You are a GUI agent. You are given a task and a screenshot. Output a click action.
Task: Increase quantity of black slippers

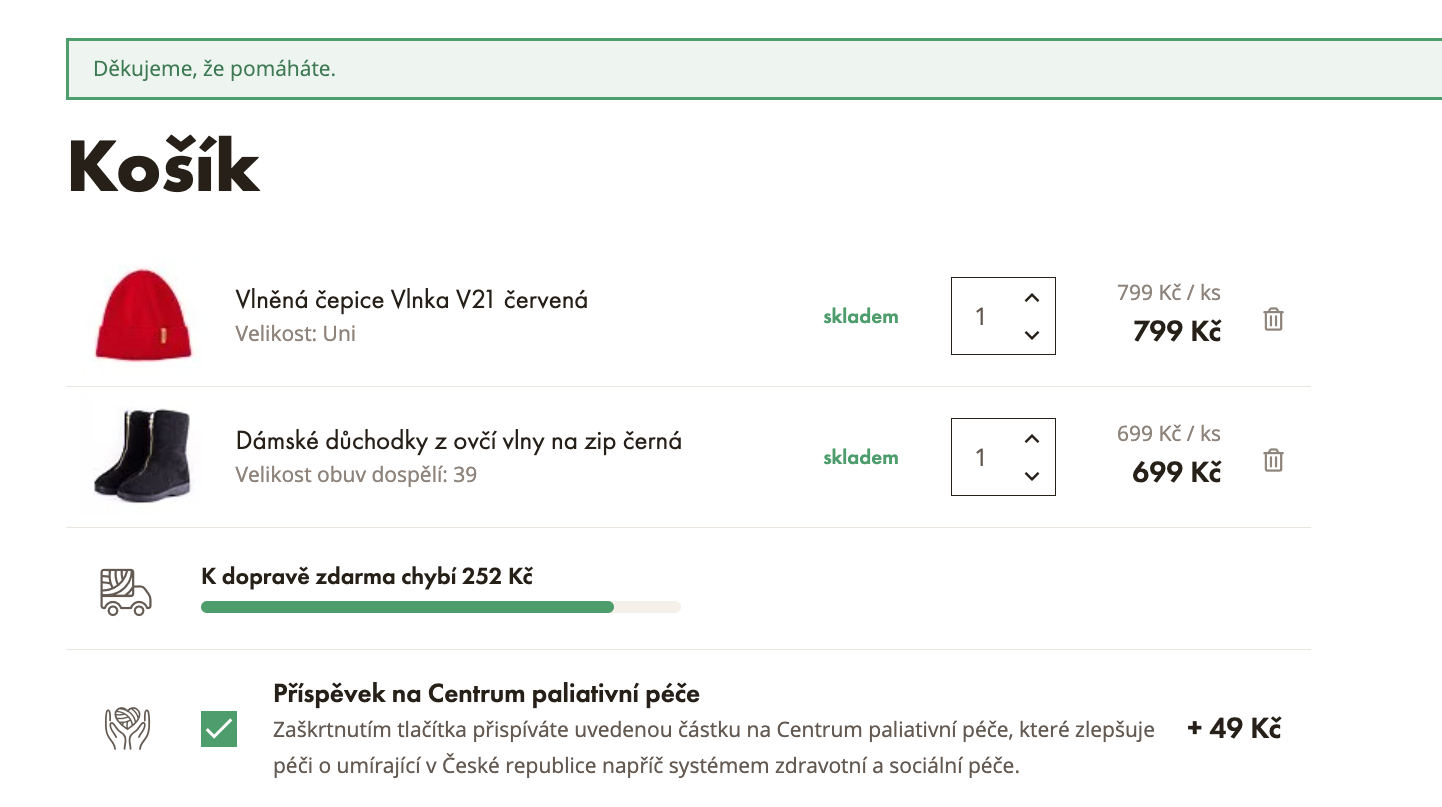[x=1033, y=439]
